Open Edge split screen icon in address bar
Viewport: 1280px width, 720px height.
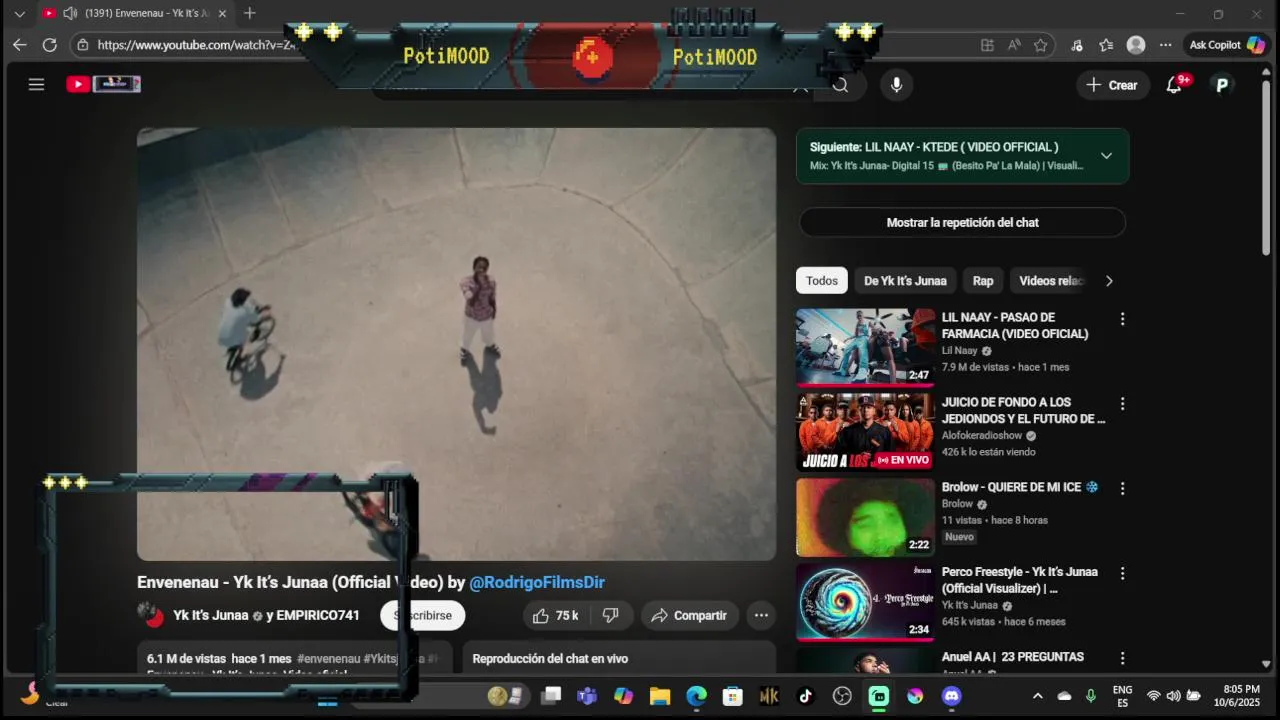(987, 45)
